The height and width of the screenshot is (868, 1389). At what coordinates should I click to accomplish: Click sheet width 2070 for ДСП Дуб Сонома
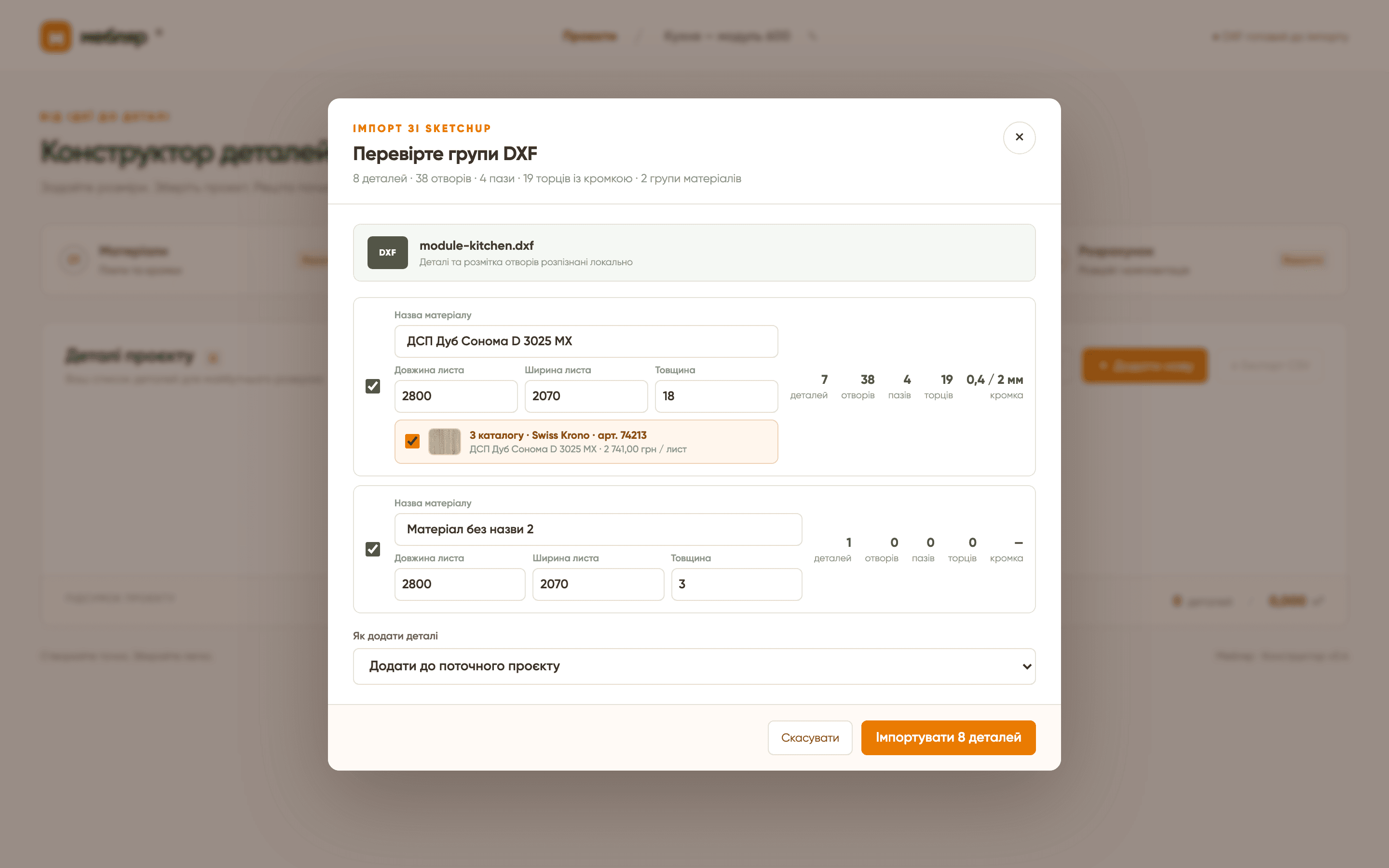(586, 396)
